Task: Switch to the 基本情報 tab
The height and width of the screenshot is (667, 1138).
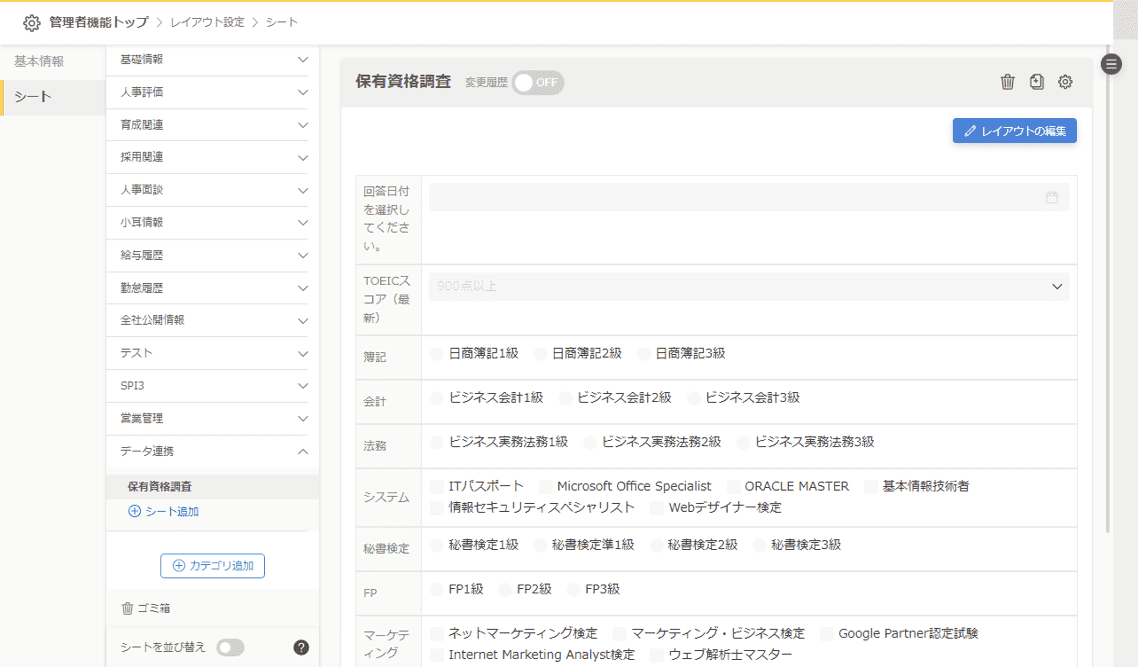Action: (x=39, y=61)
